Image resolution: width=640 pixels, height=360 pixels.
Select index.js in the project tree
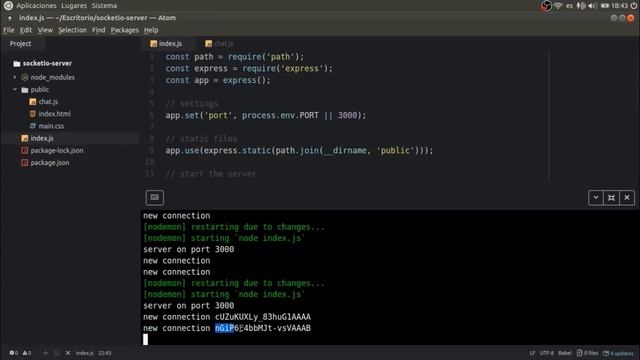coord(42,138)
